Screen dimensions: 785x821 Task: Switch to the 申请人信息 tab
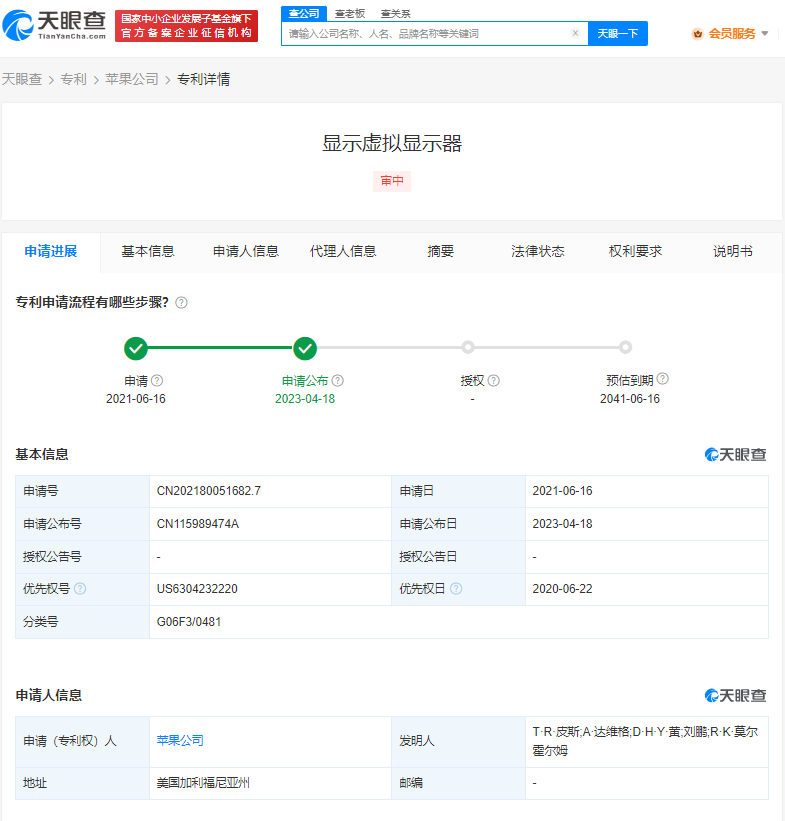tap(246, 251)
